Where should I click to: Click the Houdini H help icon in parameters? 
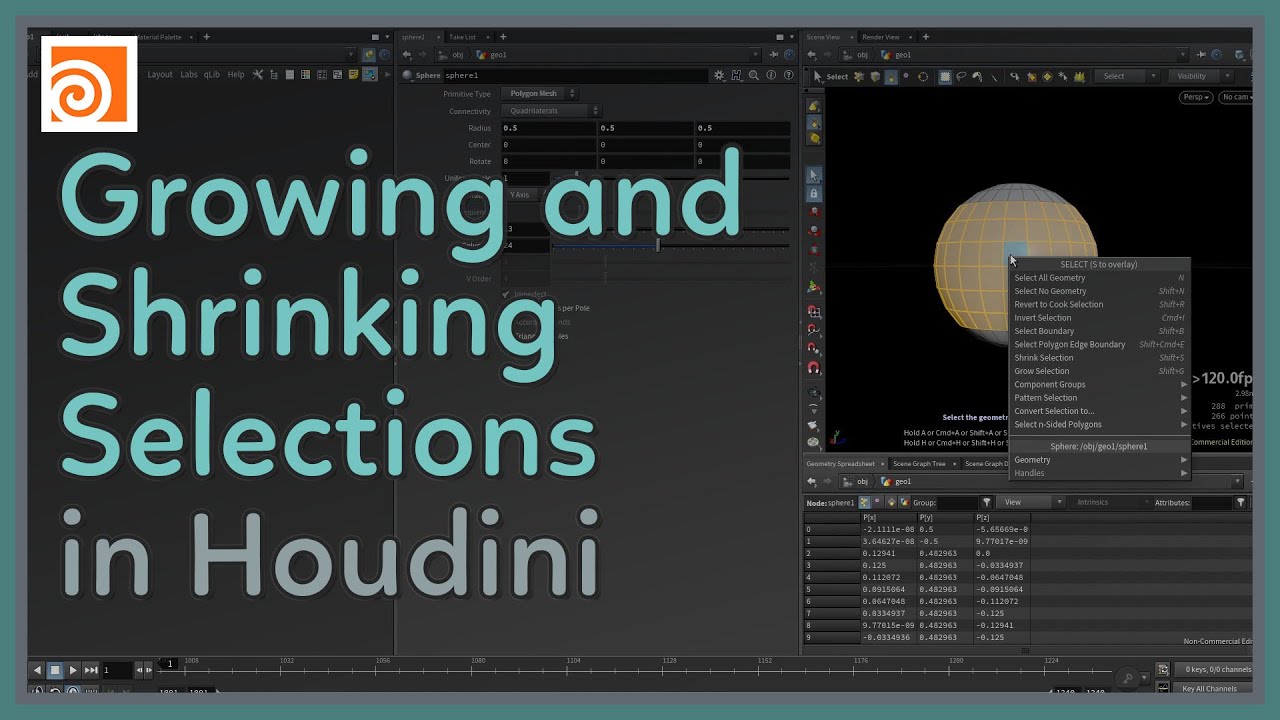pos(736,75)
